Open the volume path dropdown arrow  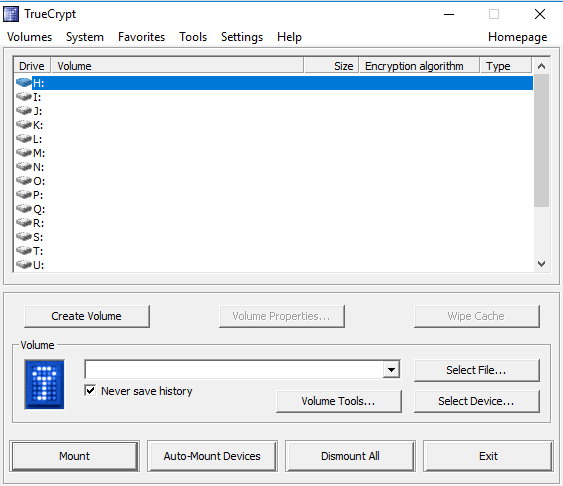coord(391,369)
